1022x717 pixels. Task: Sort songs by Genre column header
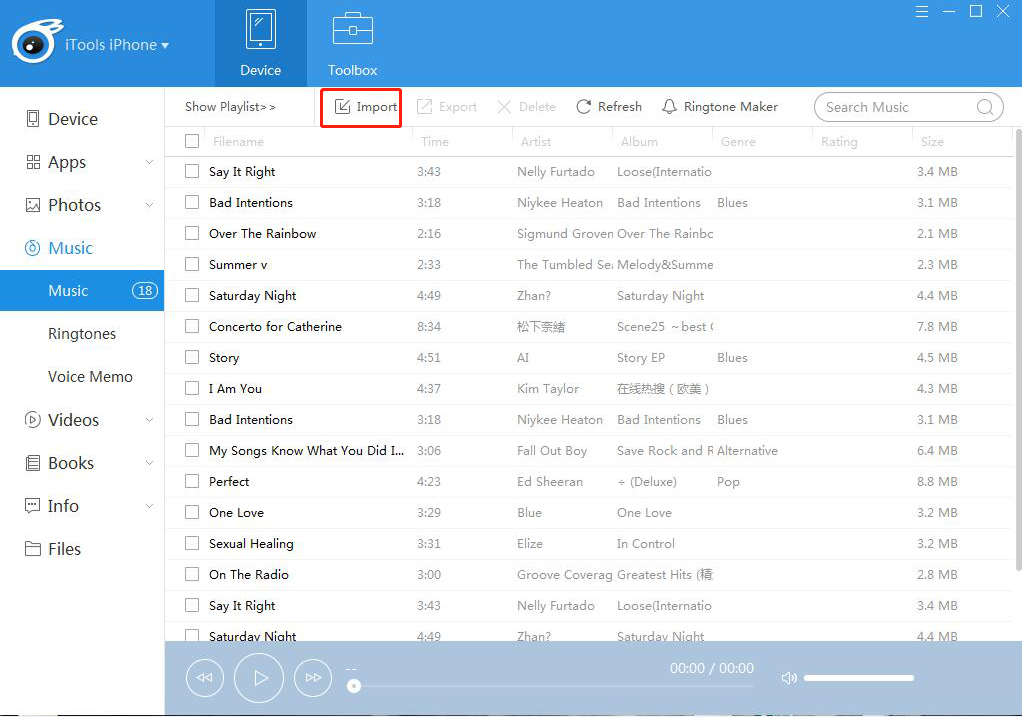(738, 141)
